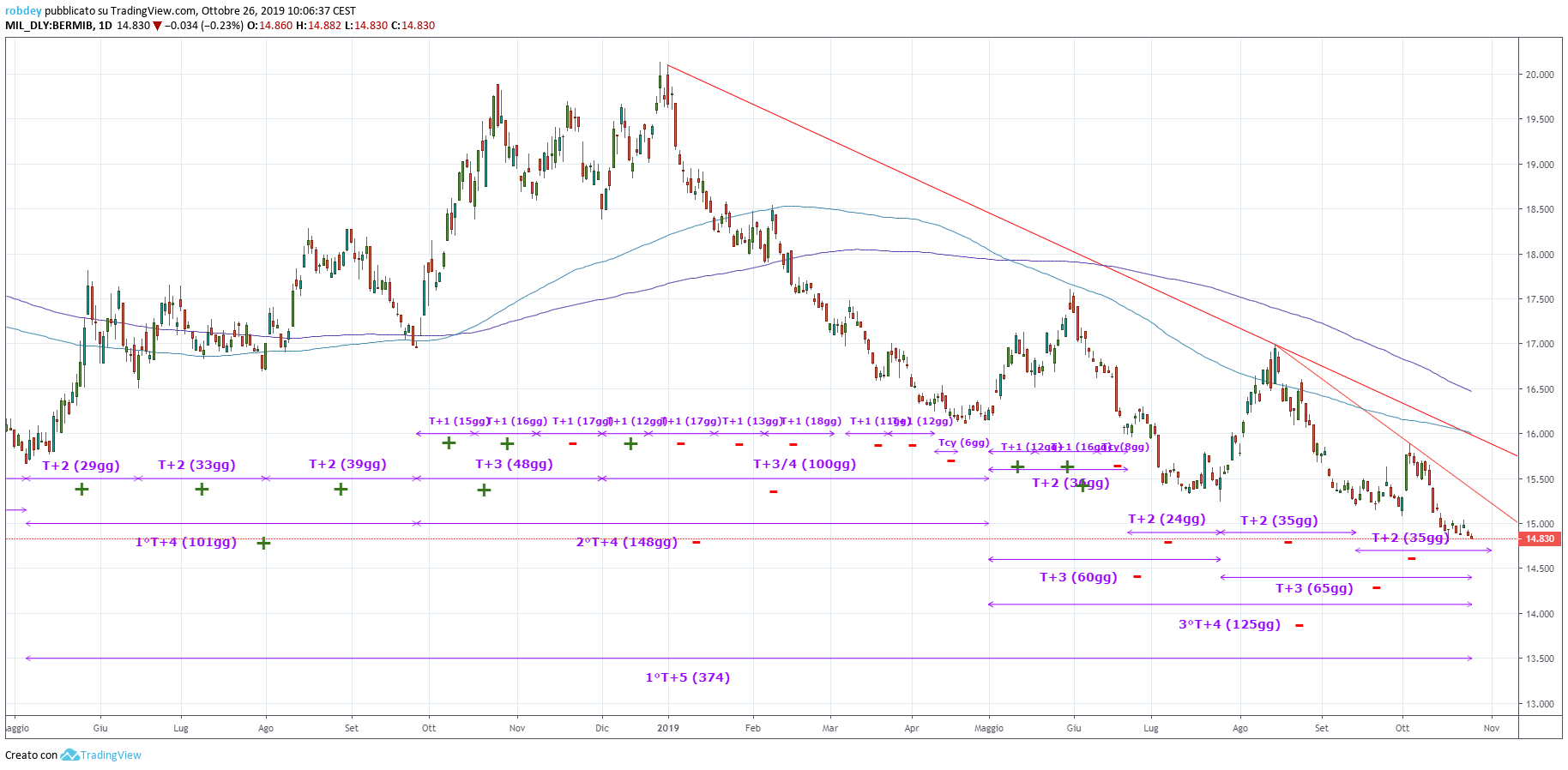This screenshot has width=1568, height=770.
Task: Click the red down-triangle change indicator
Action: [x=157, y=26]
